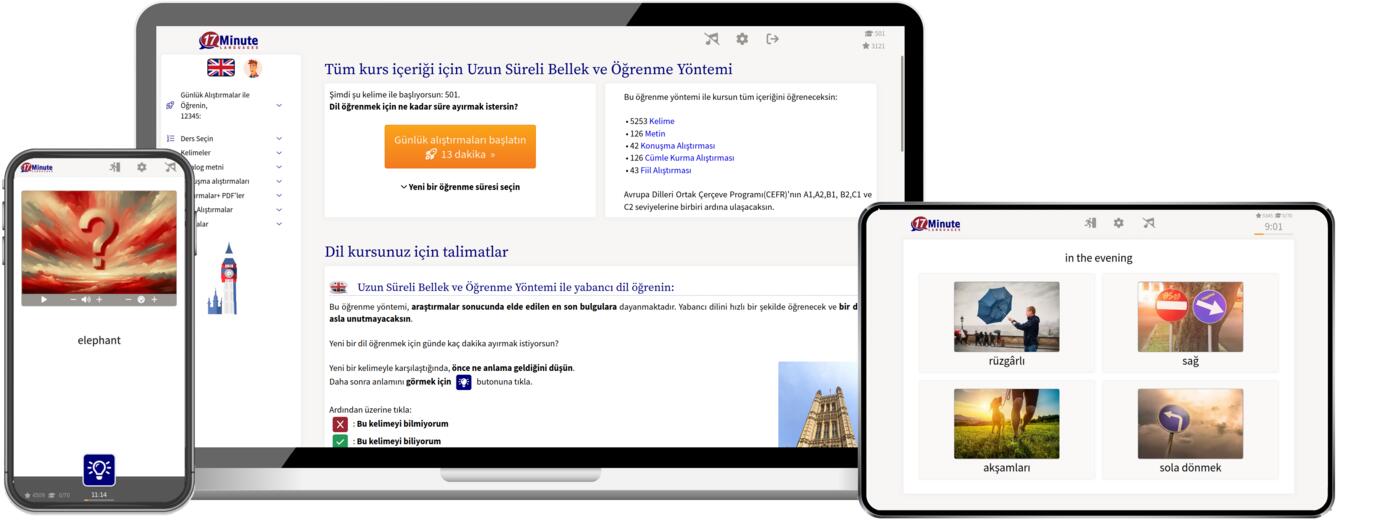
Task: Choose the sağ answer card on the tablet
Action: point(1190,324)
